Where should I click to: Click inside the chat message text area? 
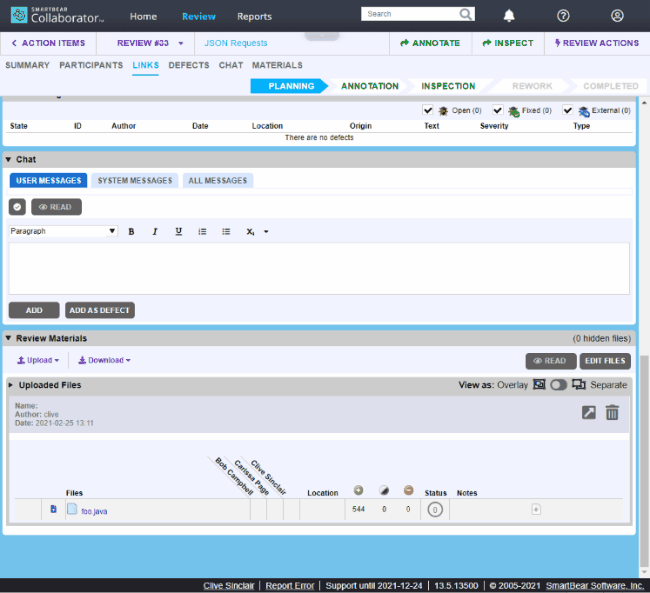pos(319,268)
